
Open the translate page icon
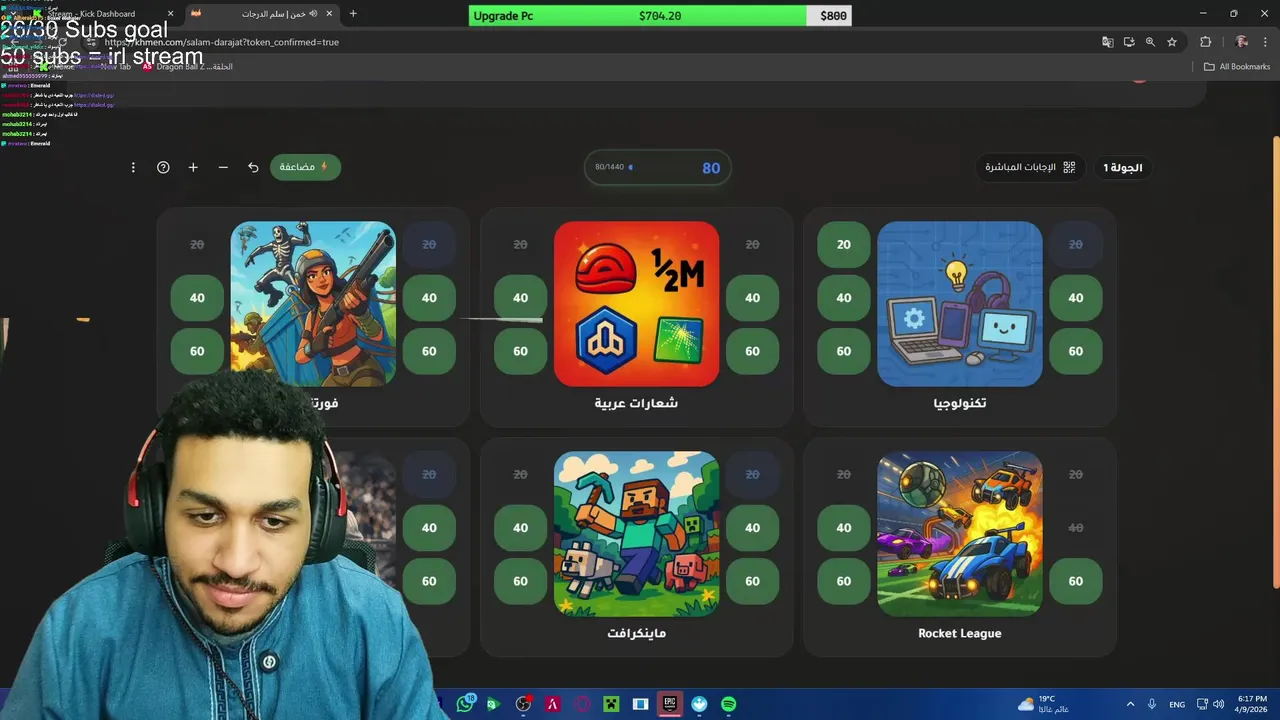point(1107,42)
